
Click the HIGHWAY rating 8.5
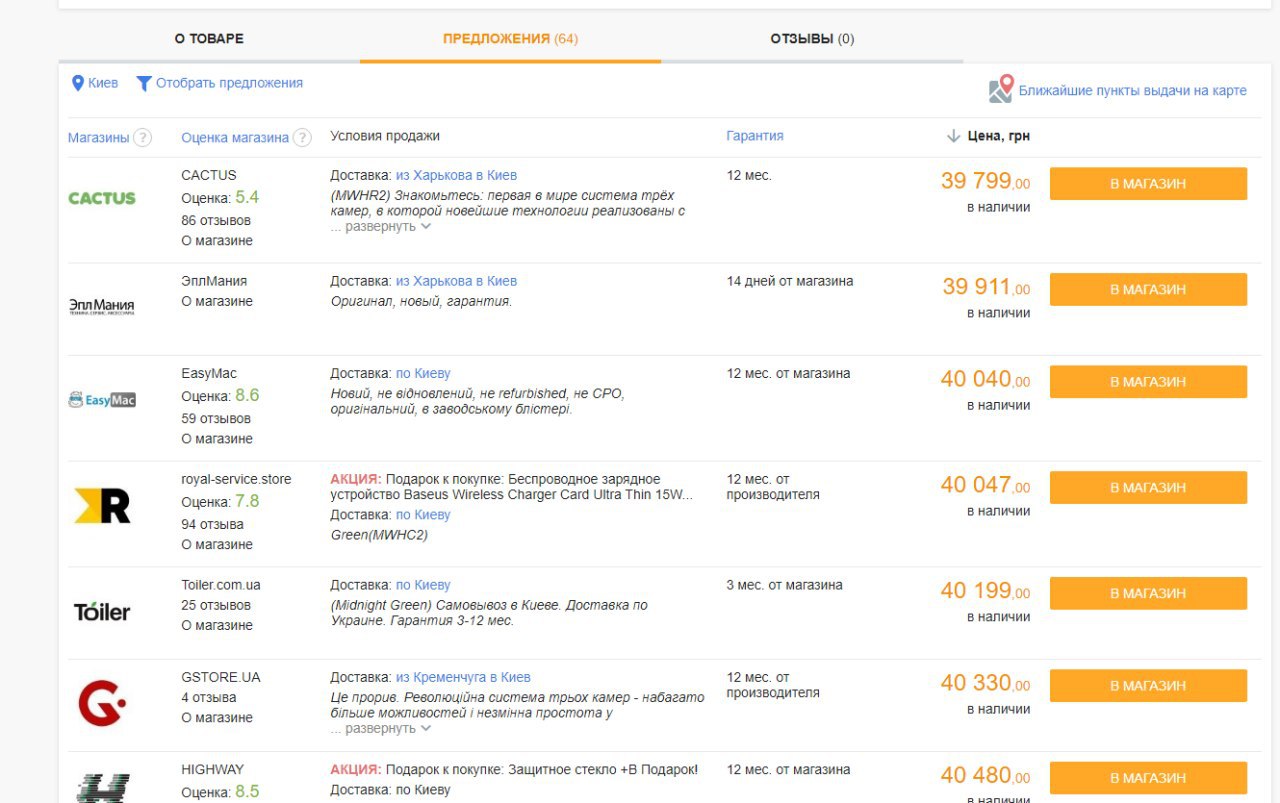pyautogui.click(x=247, y=792)
